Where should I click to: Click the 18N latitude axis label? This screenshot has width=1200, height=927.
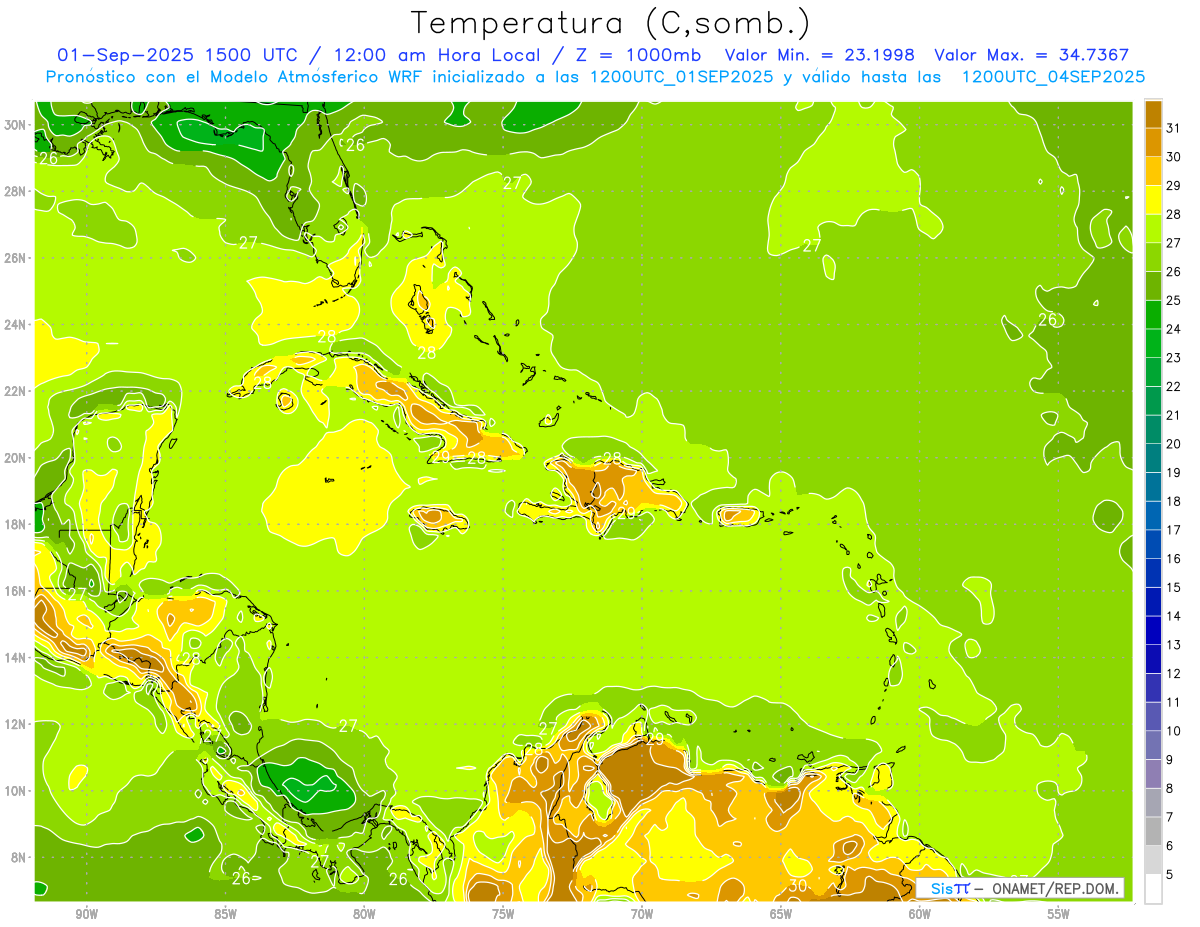pyautogui.click(x=15, y=524)
